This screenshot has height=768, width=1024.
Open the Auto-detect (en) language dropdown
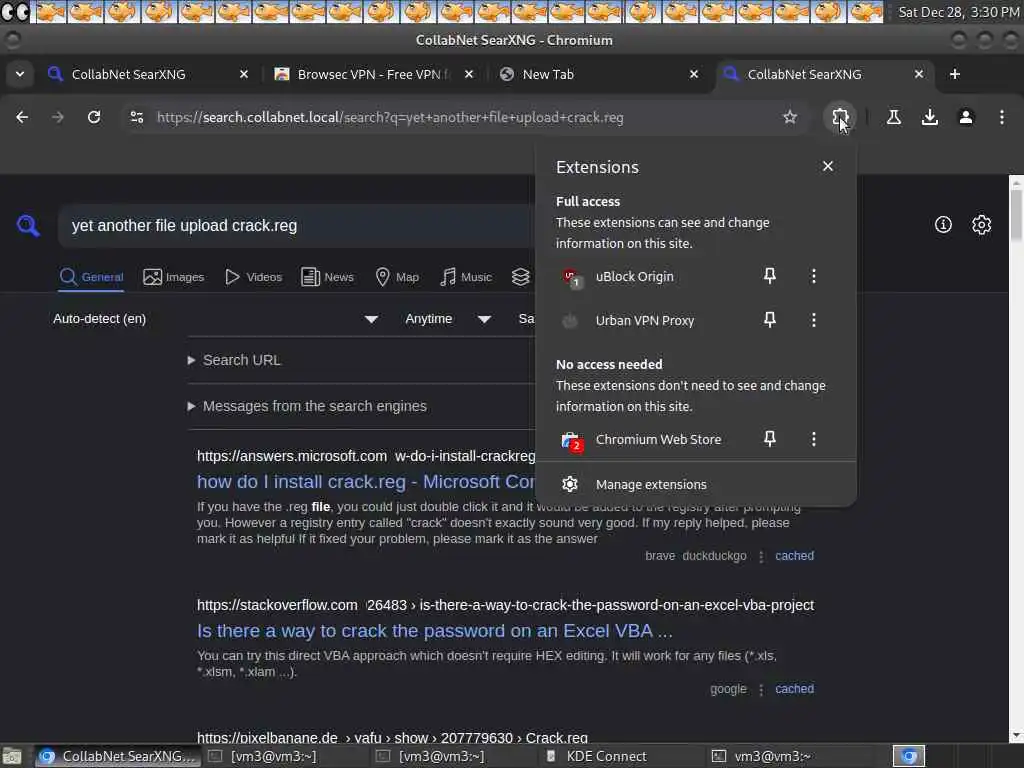pos(216,319)
